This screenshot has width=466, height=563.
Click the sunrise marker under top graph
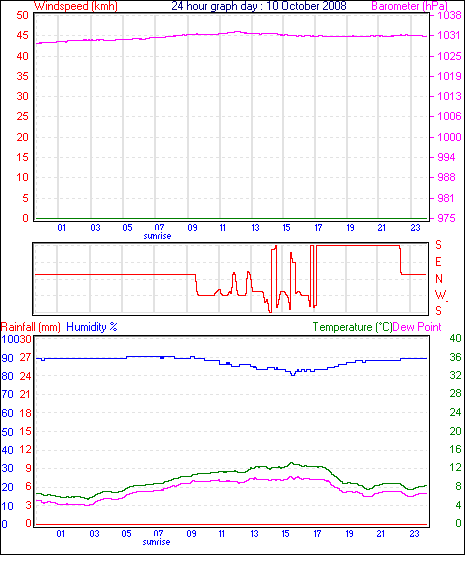[157, 236]
